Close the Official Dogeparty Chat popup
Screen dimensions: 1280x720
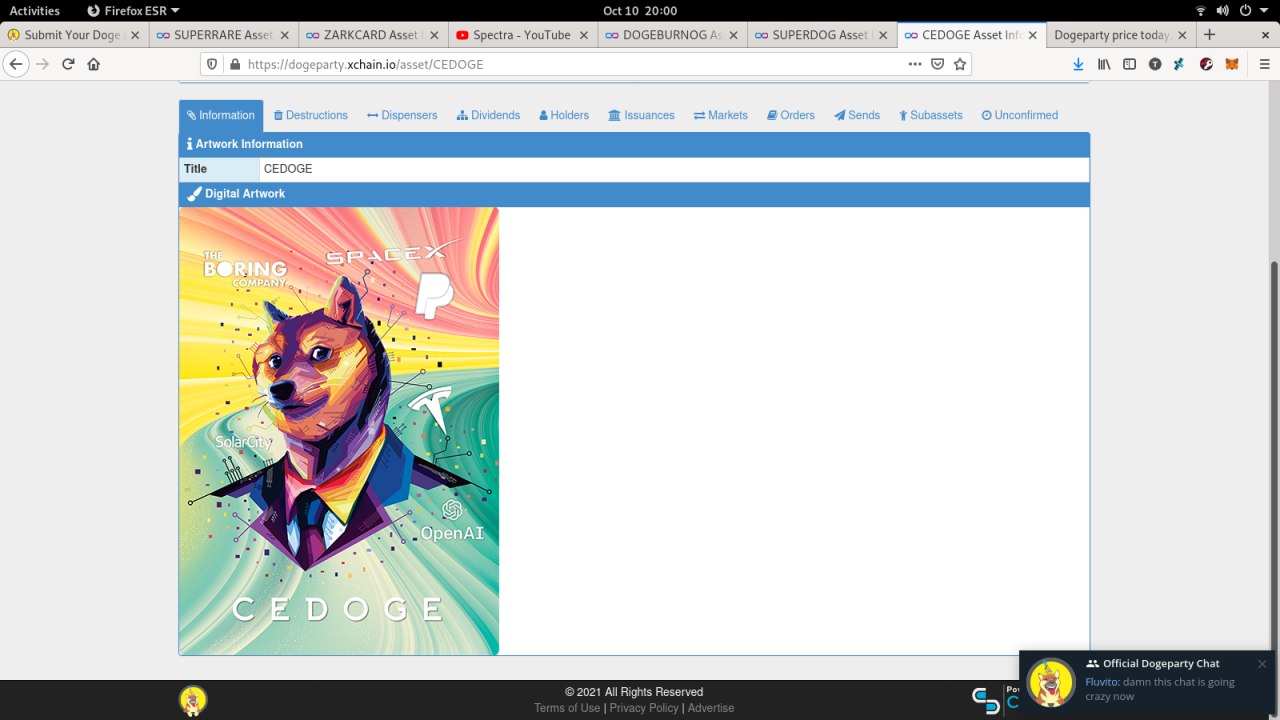[1262, 664]
